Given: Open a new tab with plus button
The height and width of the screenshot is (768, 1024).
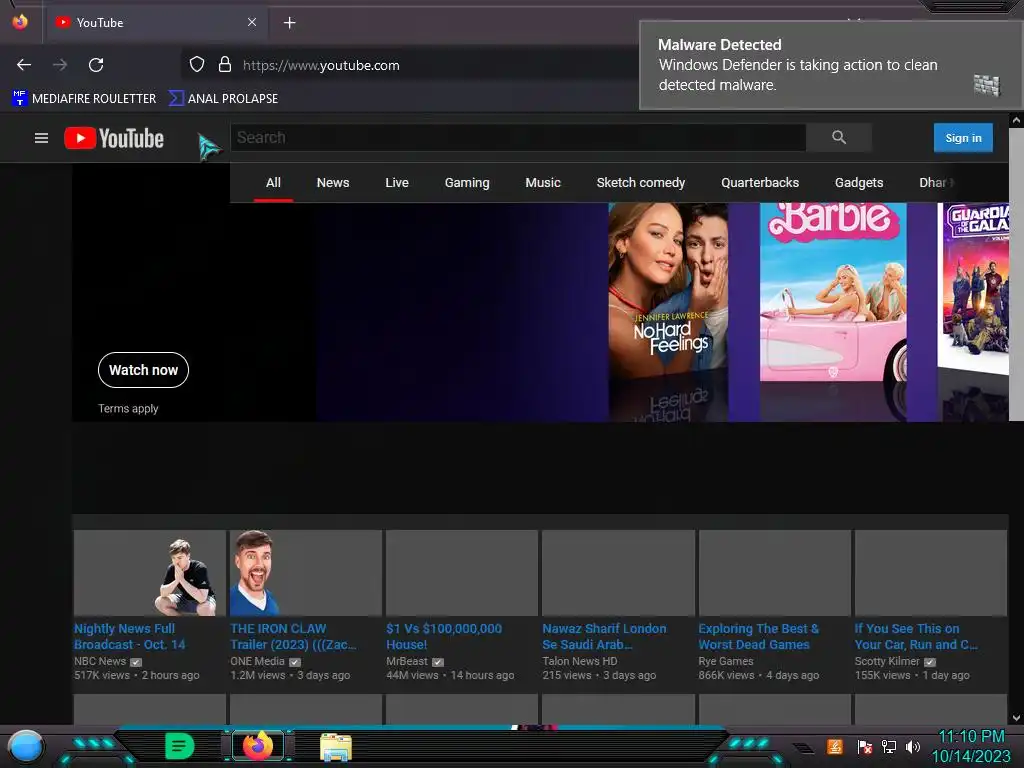Looking at the screenshot, I should [289, 23].
